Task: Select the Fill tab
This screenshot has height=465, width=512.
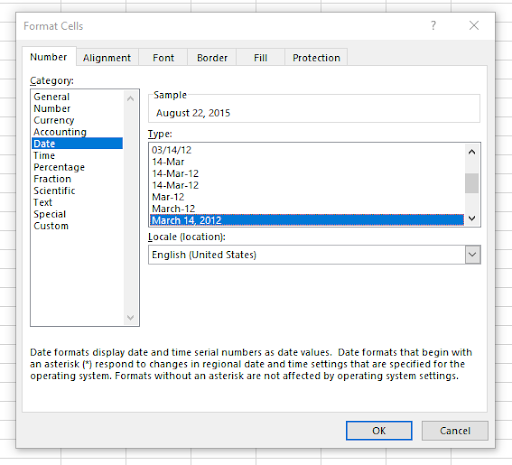Action: [260, 58]
